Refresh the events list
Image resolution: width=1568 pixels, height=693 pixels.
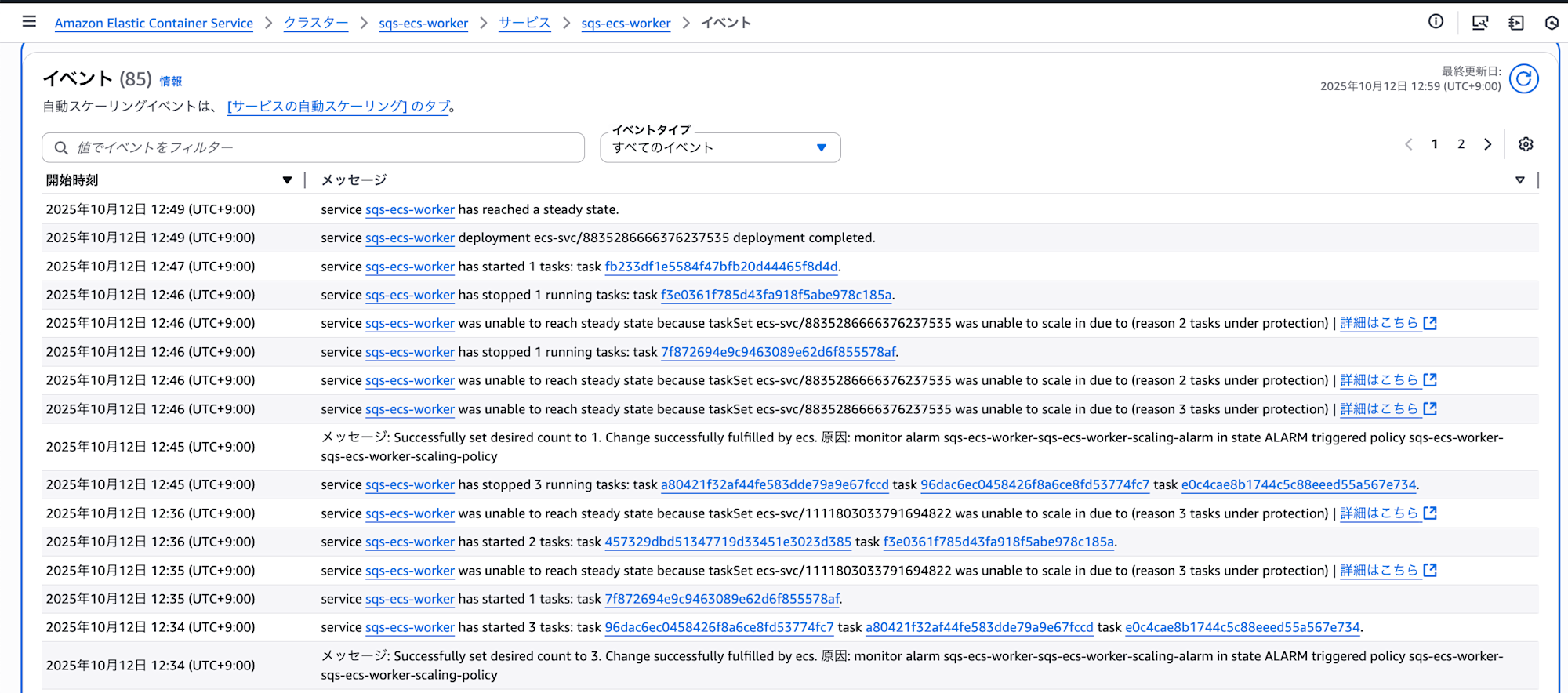(x=1523, y=79)
